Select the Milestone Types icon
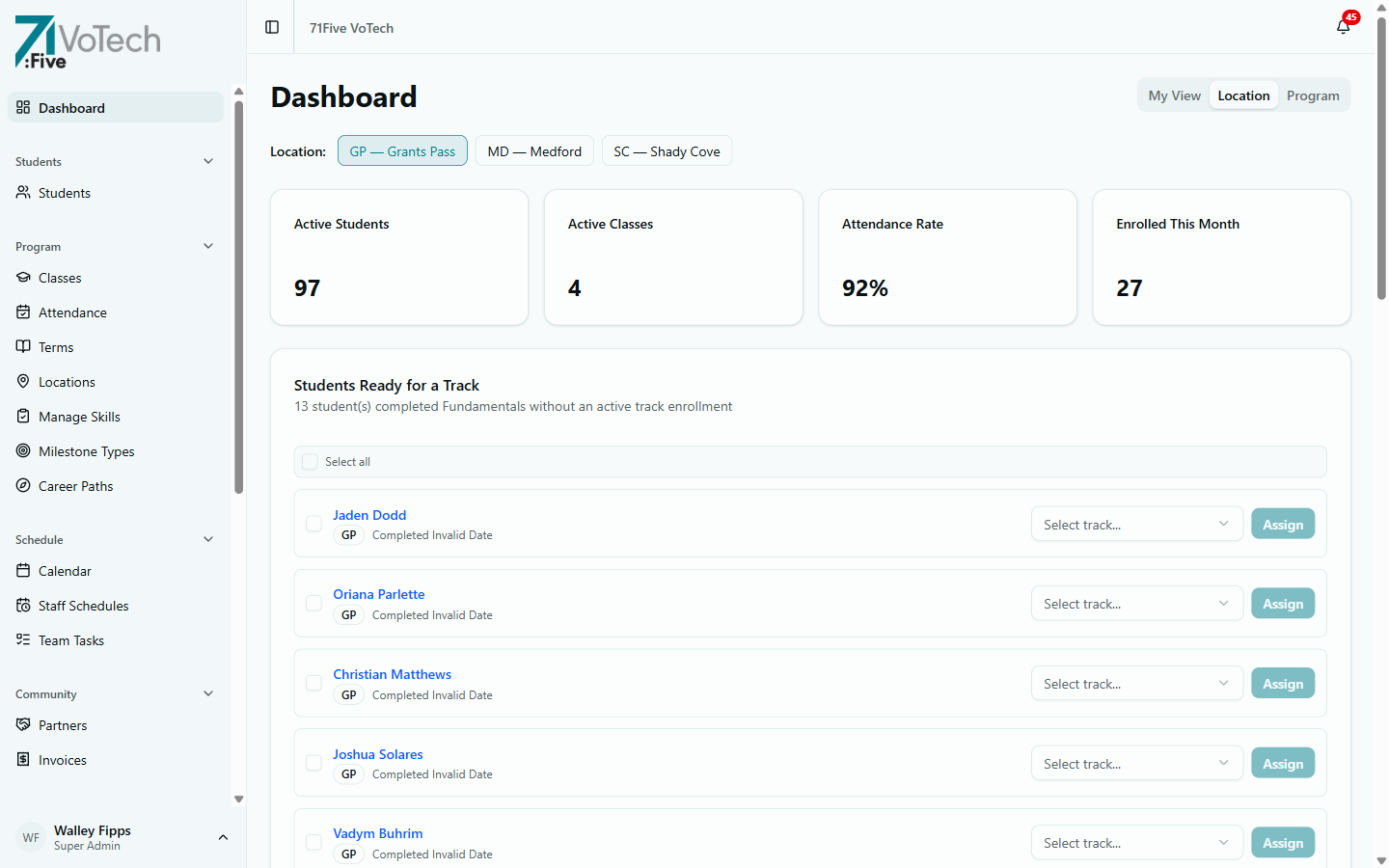This screenshot has width=1389, height=868. [22, 450]
